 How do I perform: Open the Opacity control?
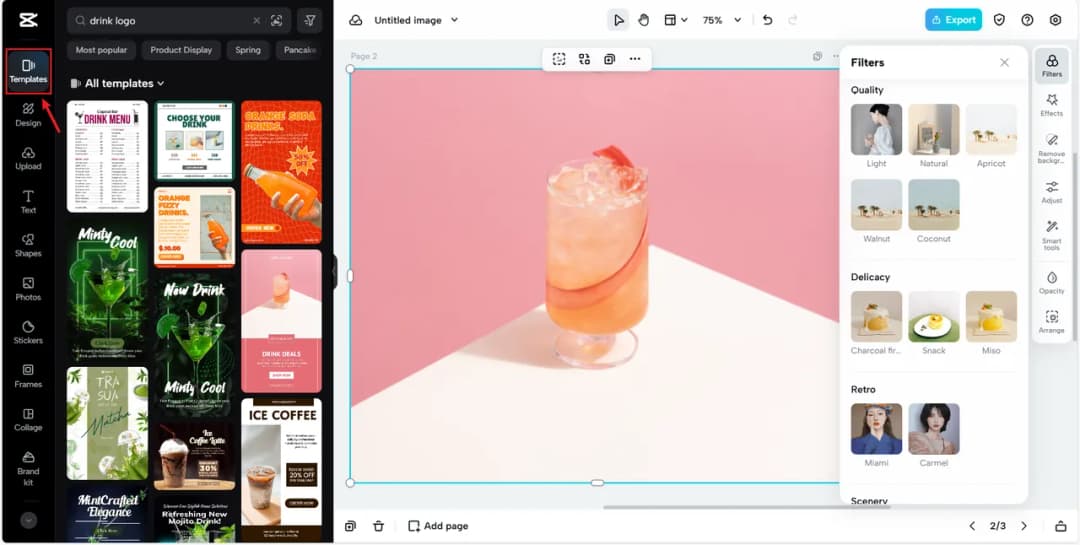pyautogui.click(x=1051, y=282)
